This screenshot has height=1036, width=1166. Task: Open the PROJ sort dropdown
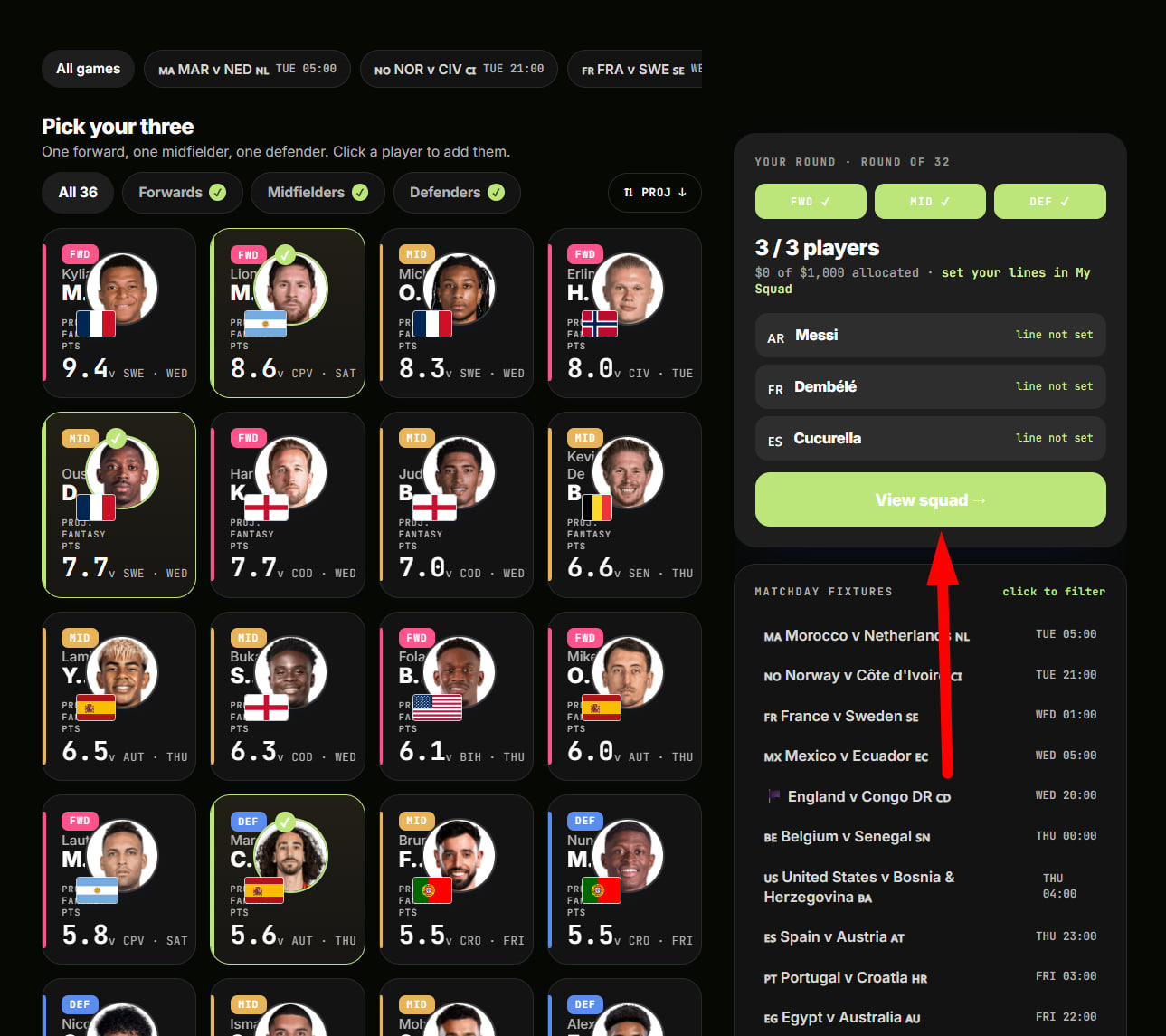pos(655,193)
